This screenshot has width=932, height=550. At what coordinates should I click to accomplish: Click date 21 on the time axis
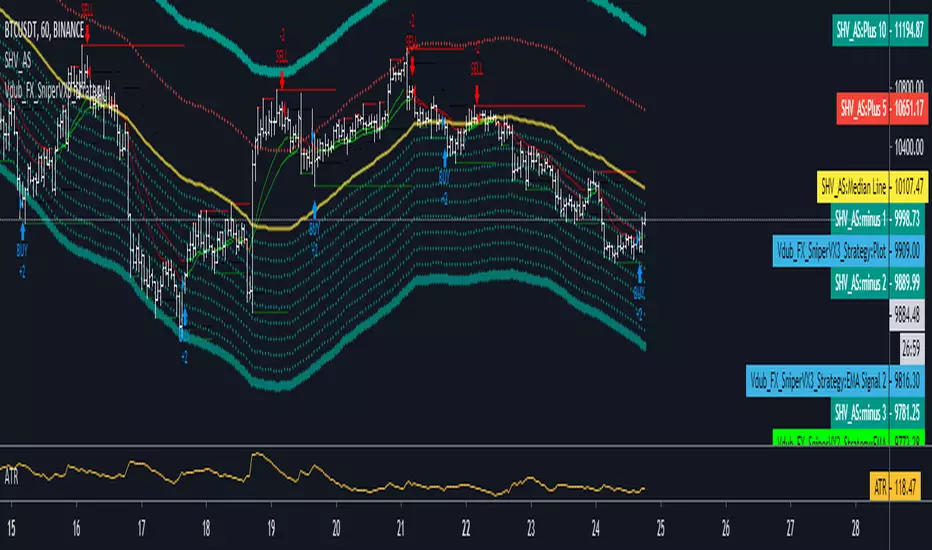coord(401,529)
